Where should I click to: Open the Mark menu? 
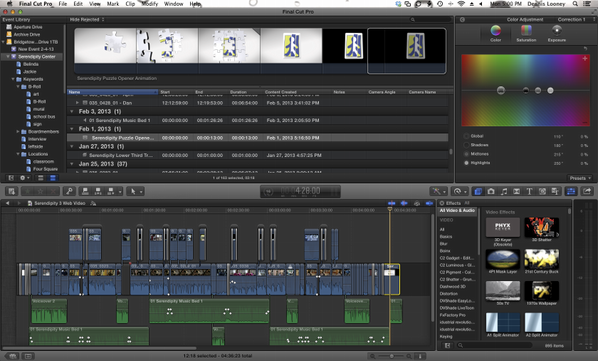pyautogui.click(x=113, y=4)
